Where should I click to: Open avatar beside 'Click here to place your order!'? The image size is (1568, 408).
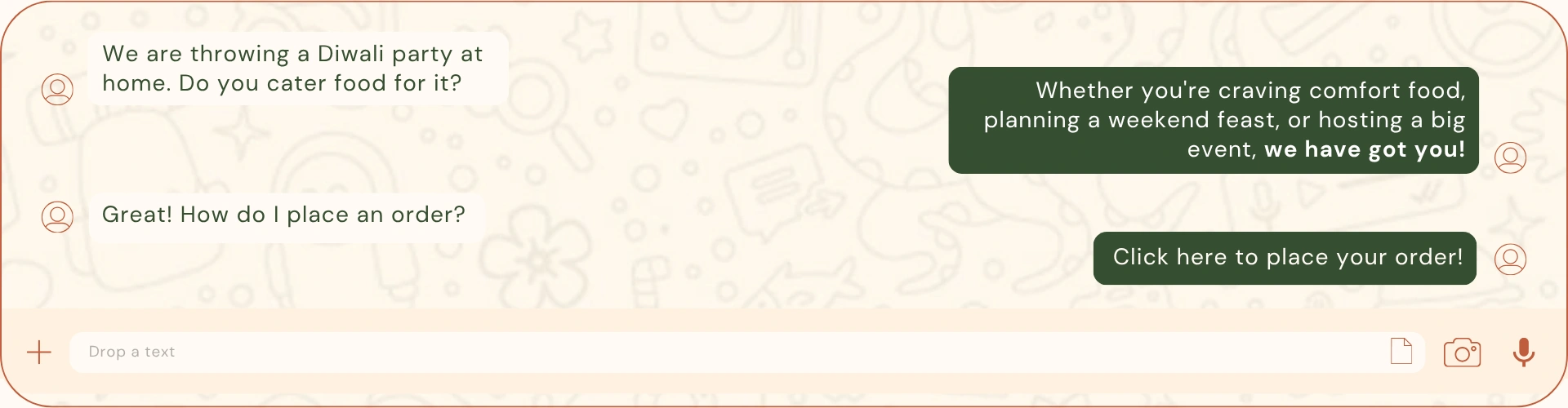point(1510,259)
